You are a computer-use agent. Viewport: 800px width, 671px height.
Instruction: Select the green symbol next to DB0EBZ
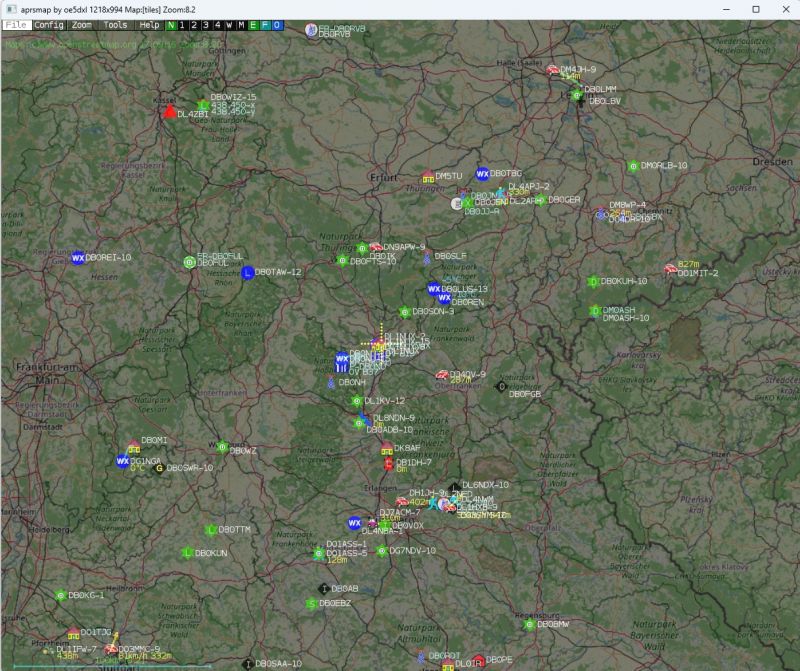[x=311, y=602]
